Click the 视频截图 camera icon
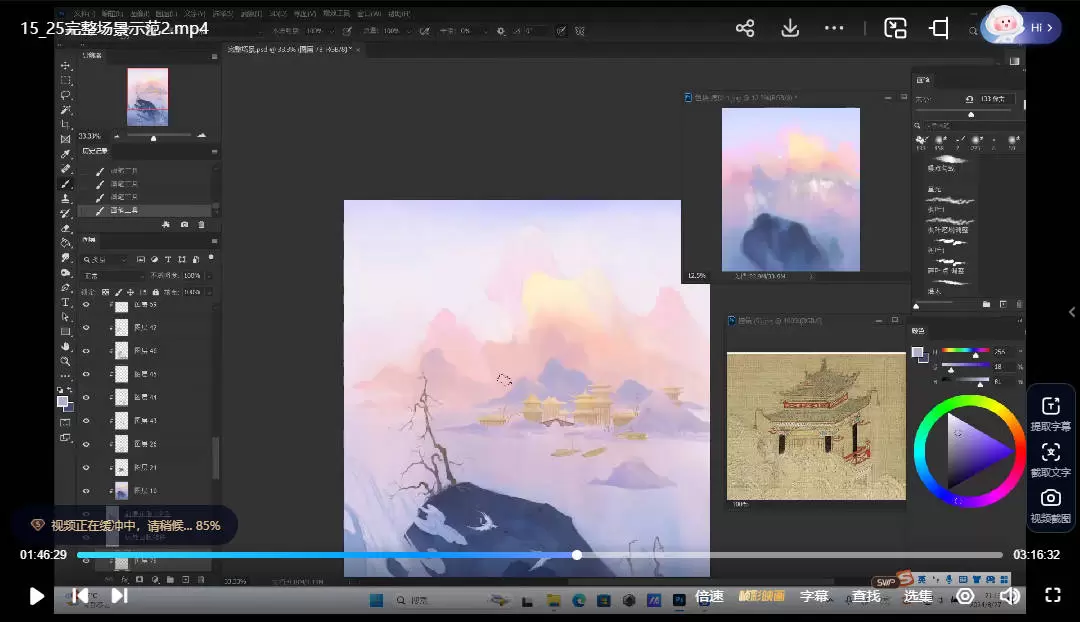 (1050, 498)
